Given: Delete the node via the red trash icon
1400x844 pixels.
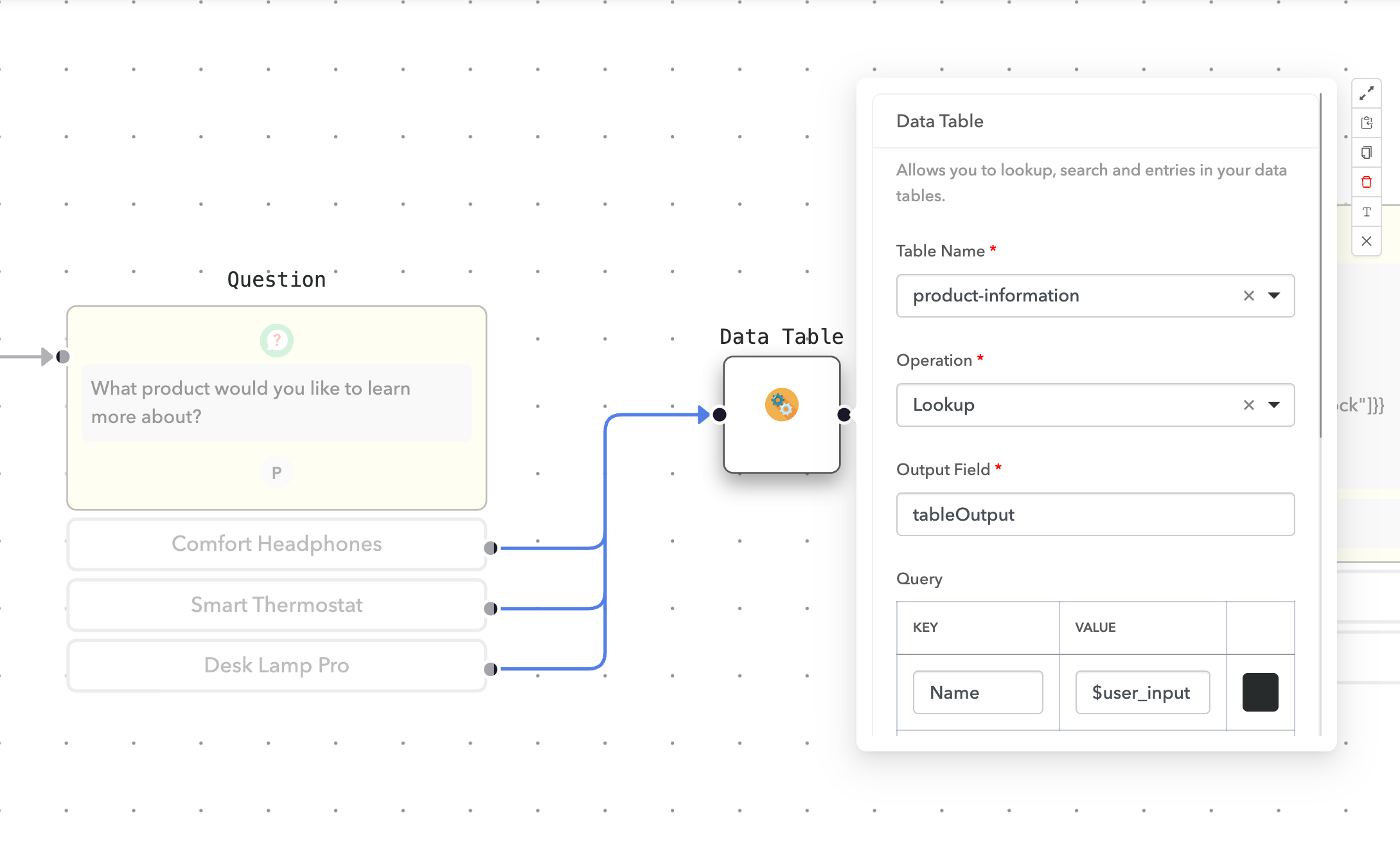Looking at the screenshot, I should 1367,183.
